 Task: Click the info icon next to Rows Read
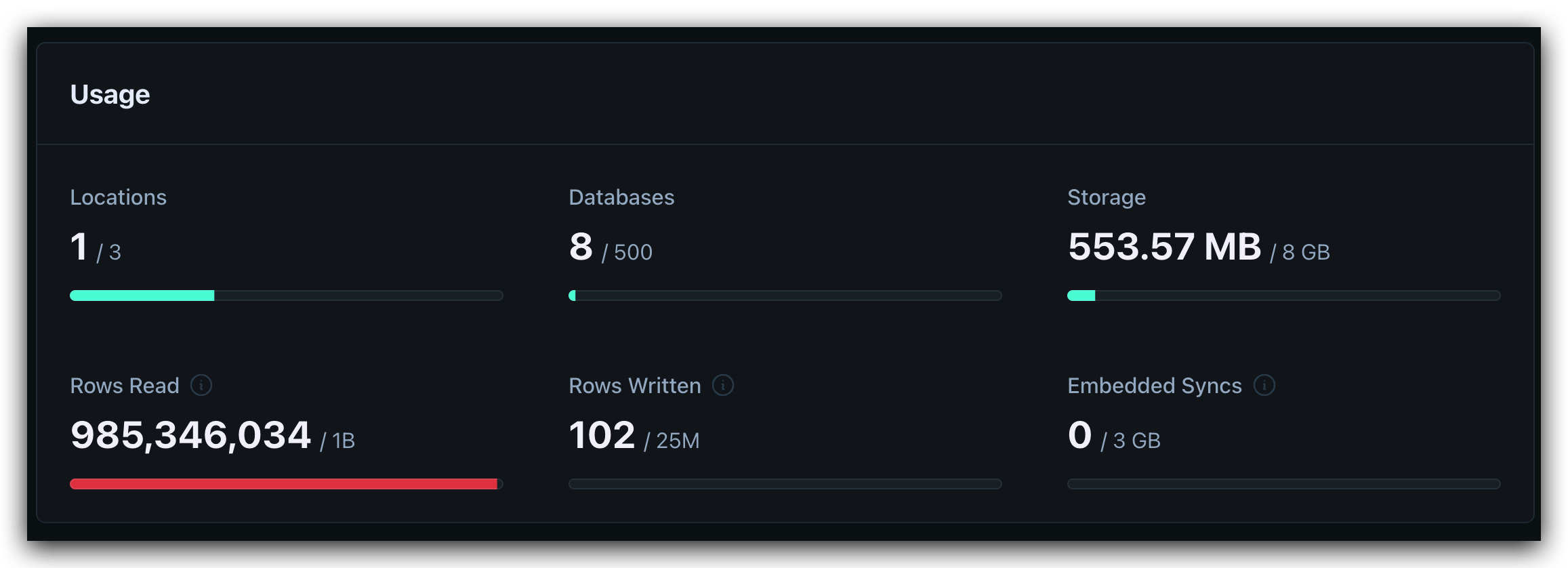pos(201,385)
